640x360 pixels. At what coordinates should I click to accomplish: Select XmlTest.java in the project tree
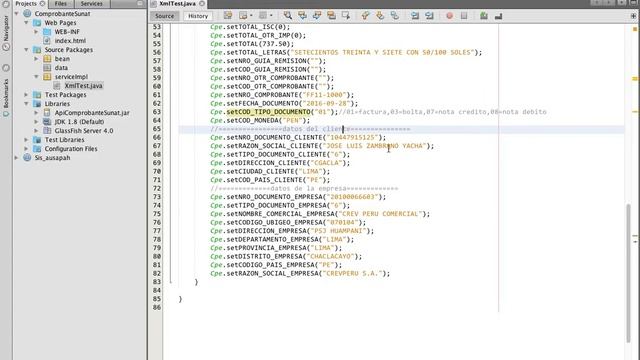click(x=83, y=86)
